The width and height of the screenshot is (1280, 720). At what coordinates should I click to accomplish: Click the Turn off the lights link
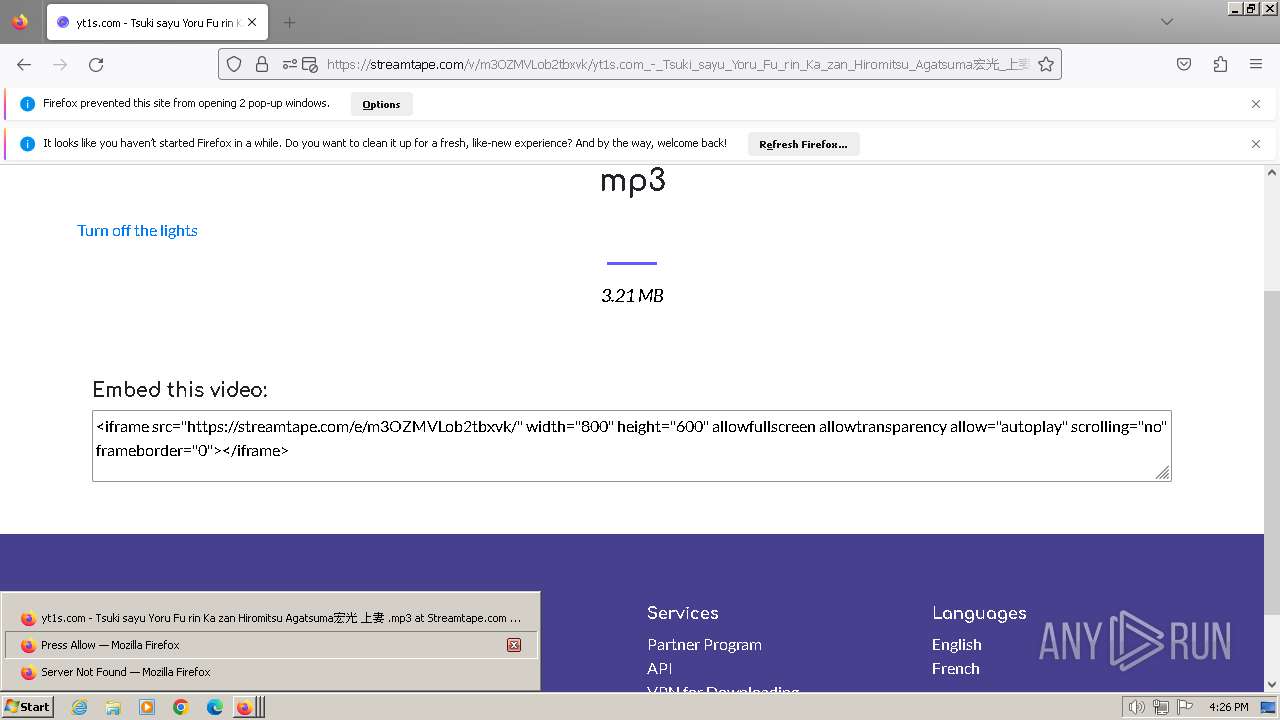[137, 231]
